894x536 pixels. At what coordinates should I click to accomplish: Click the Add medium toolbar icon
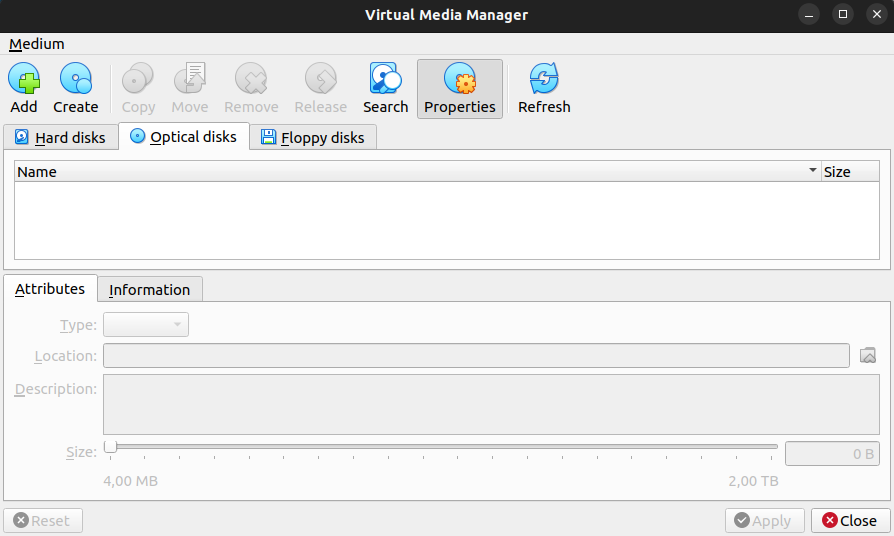coord(24,79)
